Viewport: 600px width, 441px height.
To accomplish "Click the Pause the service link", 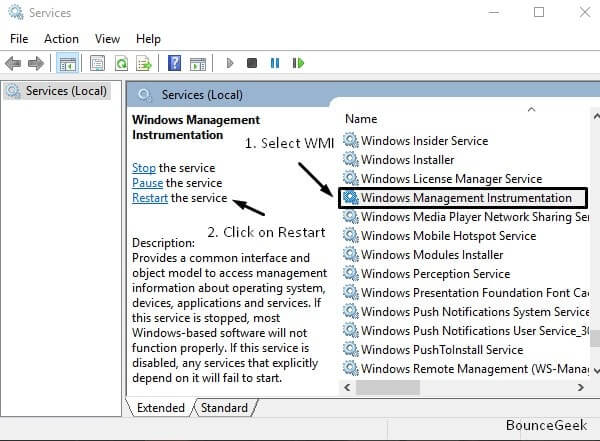I will tap(148, 183).
